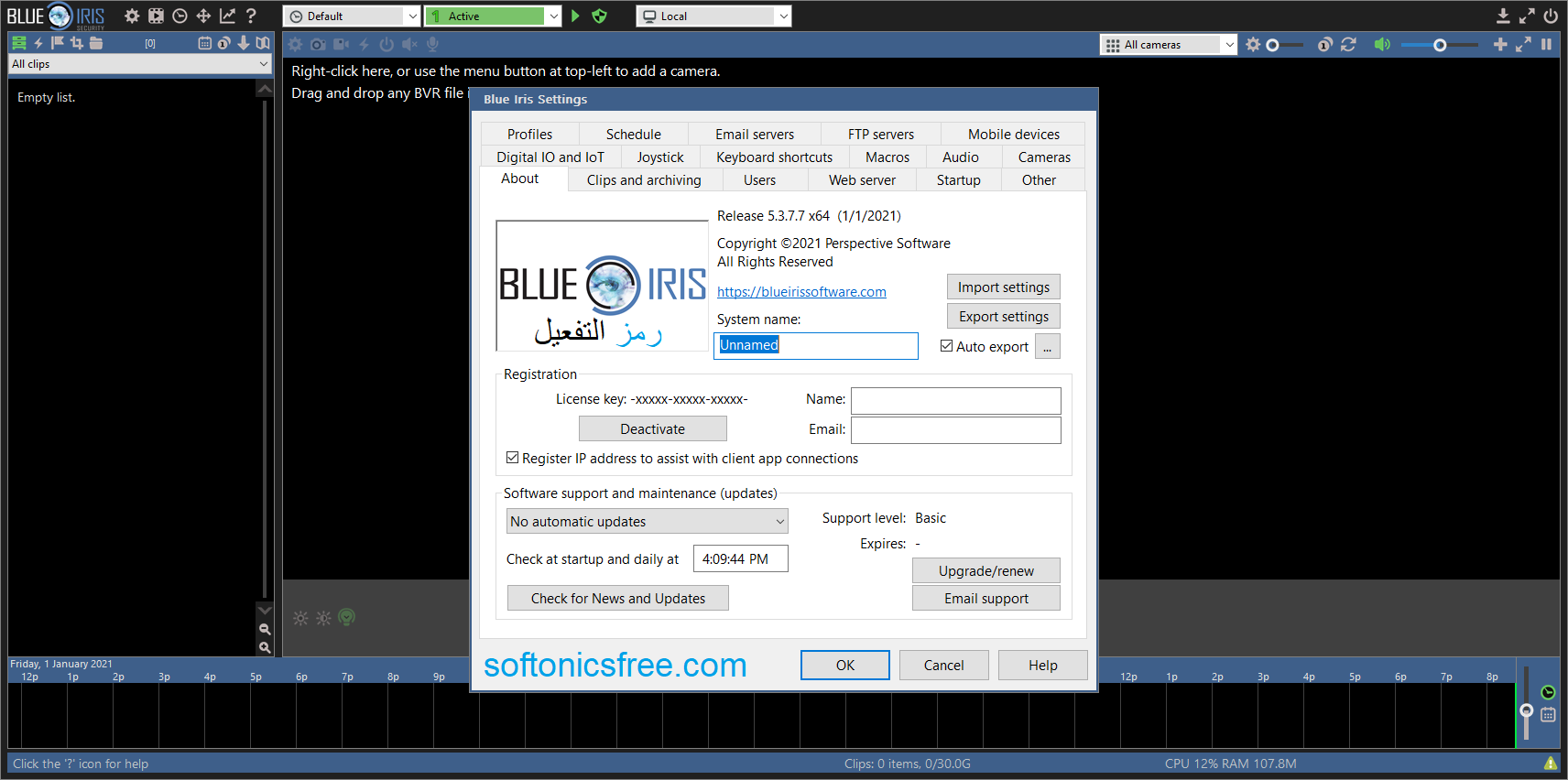Click the slider beside the cameras gear icon
The image size is (1568, 780).
click(1284, 45)
